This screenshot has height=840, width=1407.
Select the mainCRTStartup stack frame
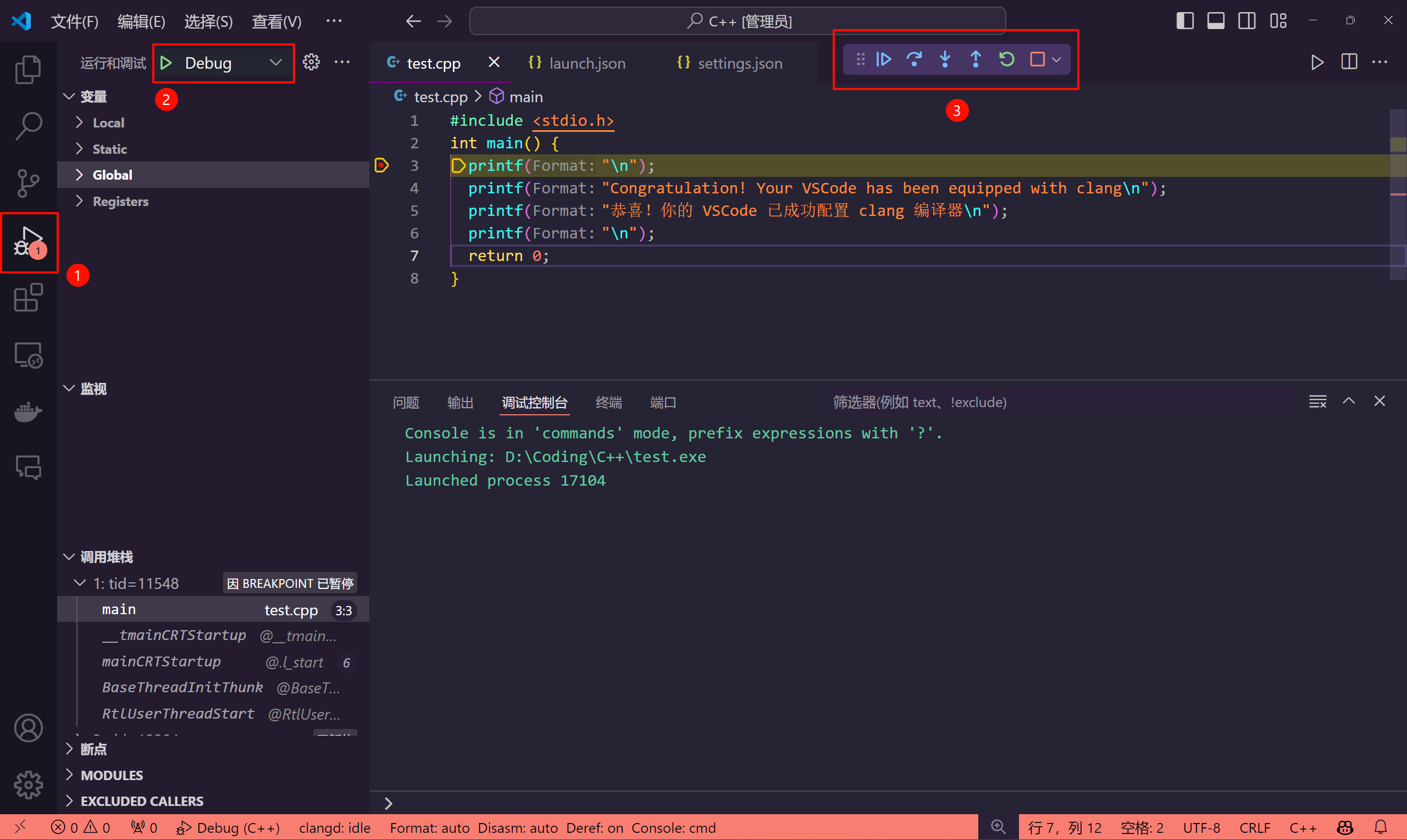(213, 661)
